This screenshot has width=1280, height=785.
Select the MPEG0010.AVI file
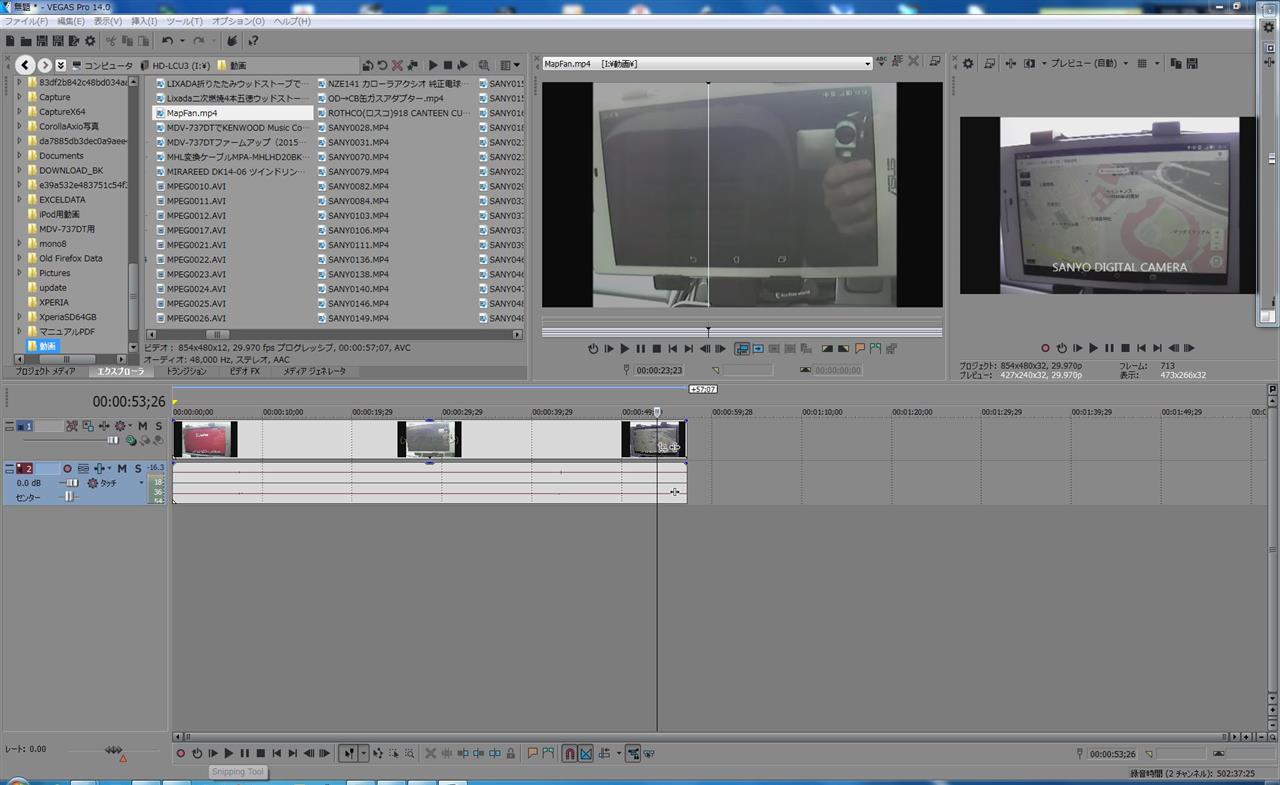pos(196,186)
